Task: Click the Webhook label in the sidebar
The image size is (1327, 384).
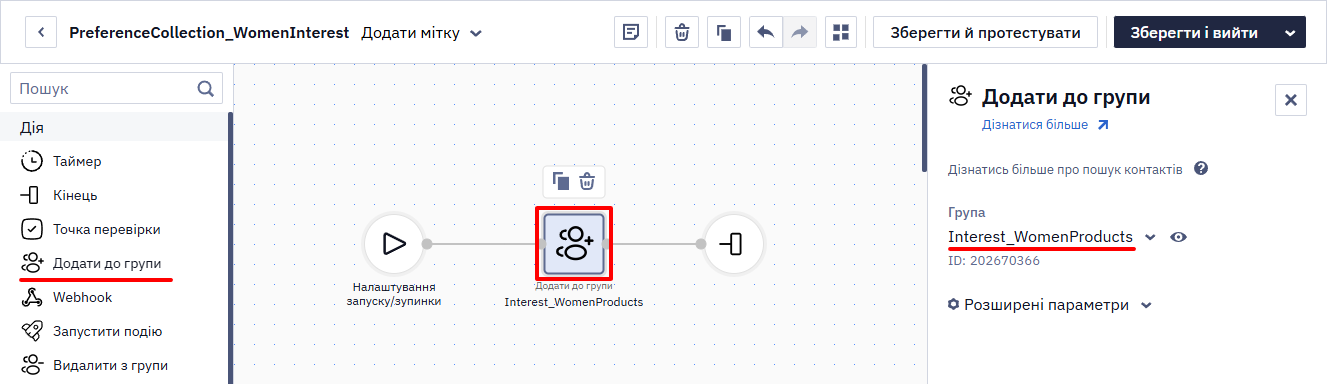Action: 82,297
